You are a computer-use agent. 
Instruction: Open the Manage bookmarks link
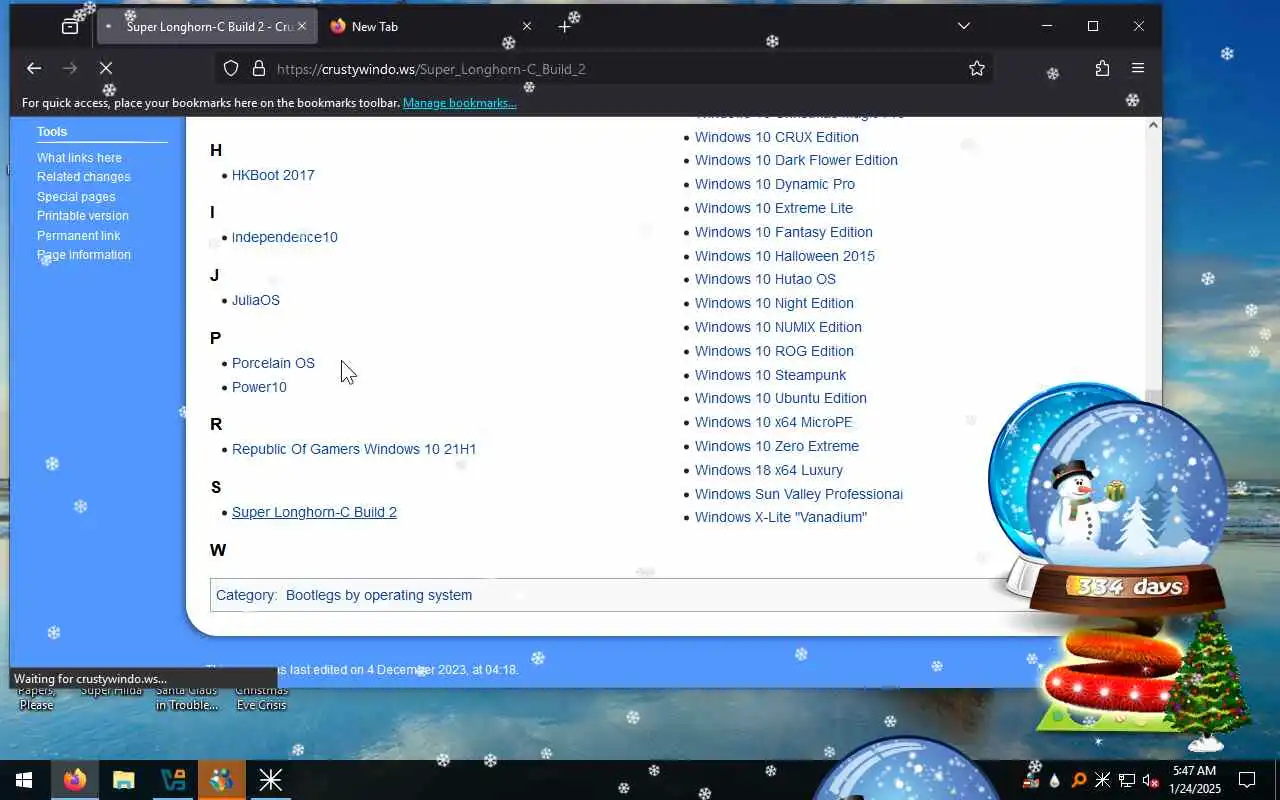(459, 103)
